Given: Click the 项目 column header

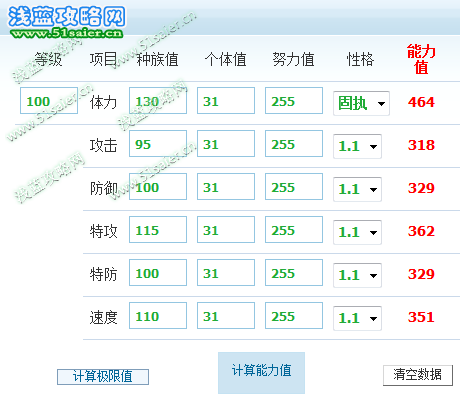Looking at the screenshot, I should (103, 60).
